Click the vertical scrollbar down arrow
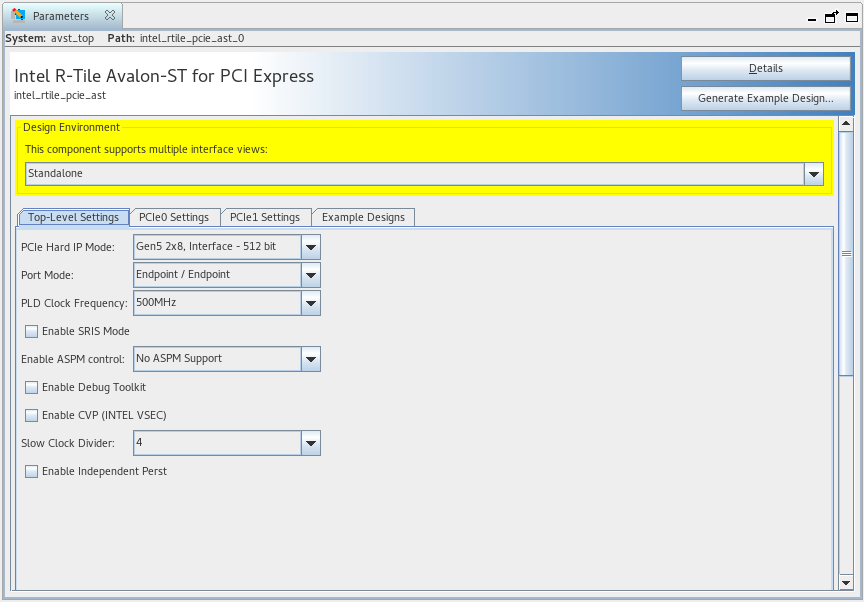 [x=846, y=583]
